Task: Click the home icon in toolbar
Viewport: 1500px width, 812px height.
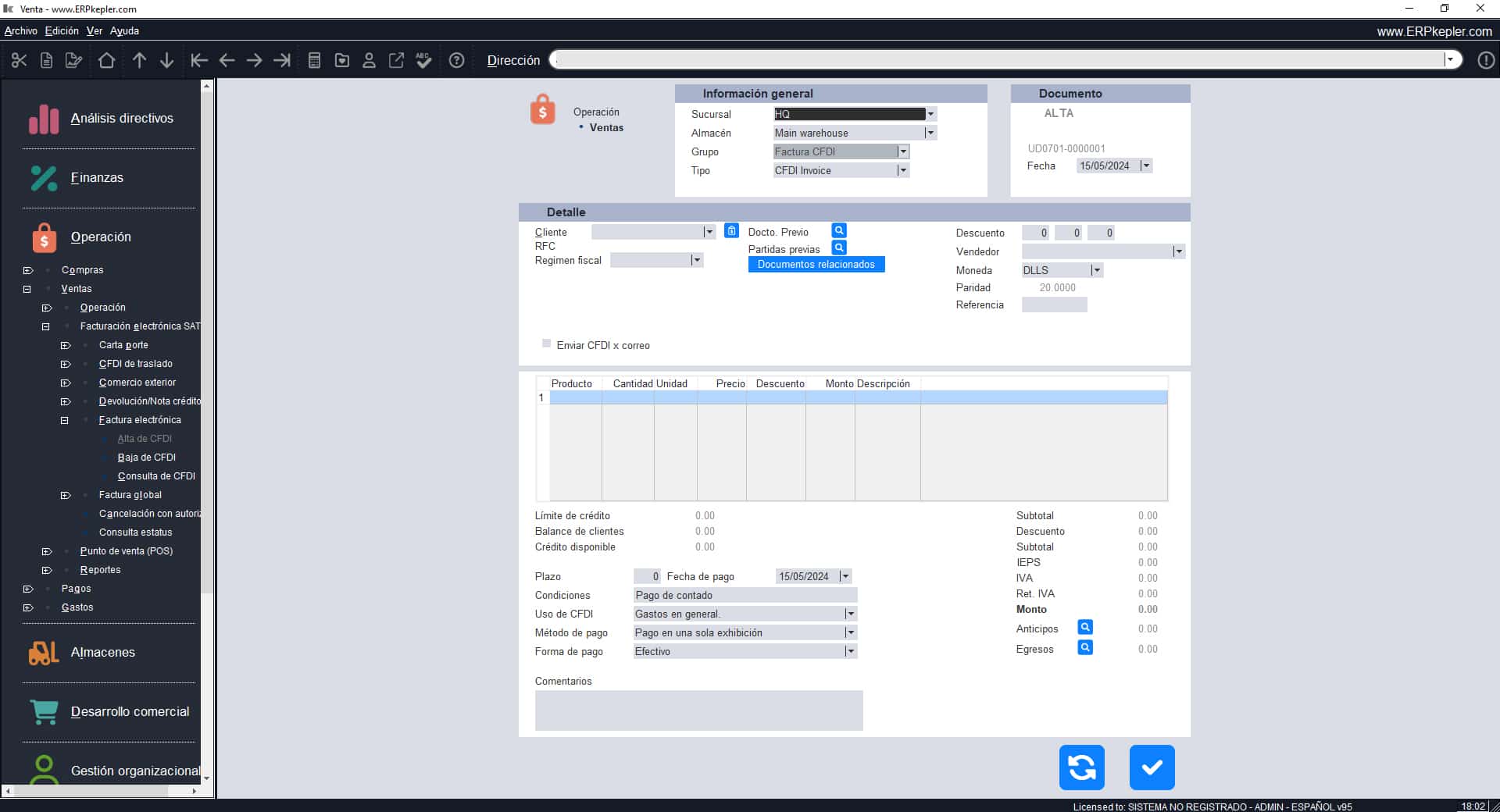Action: coord(106,60)
